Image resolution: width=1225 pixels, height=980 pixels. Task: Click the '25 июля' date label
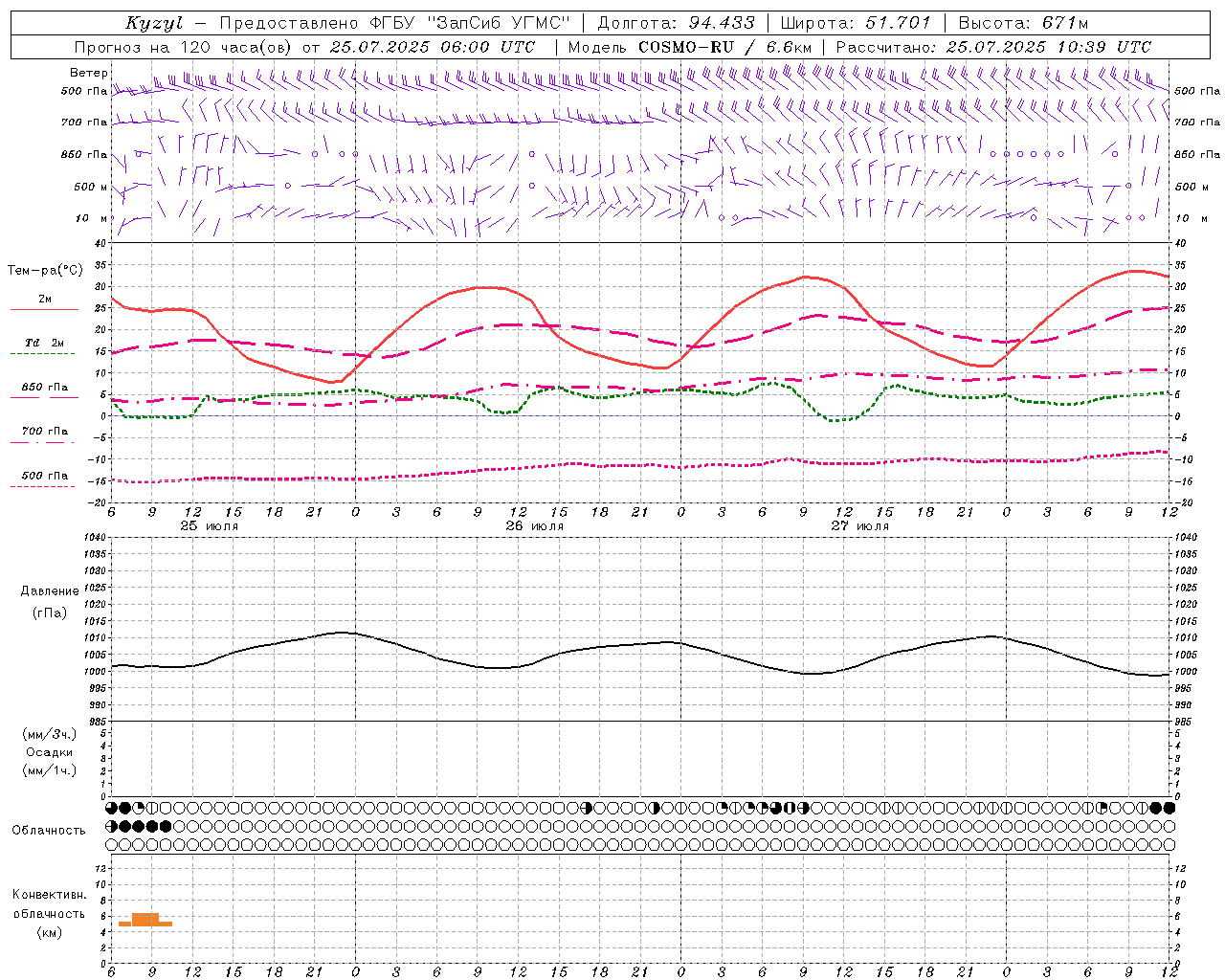[210, 526]
